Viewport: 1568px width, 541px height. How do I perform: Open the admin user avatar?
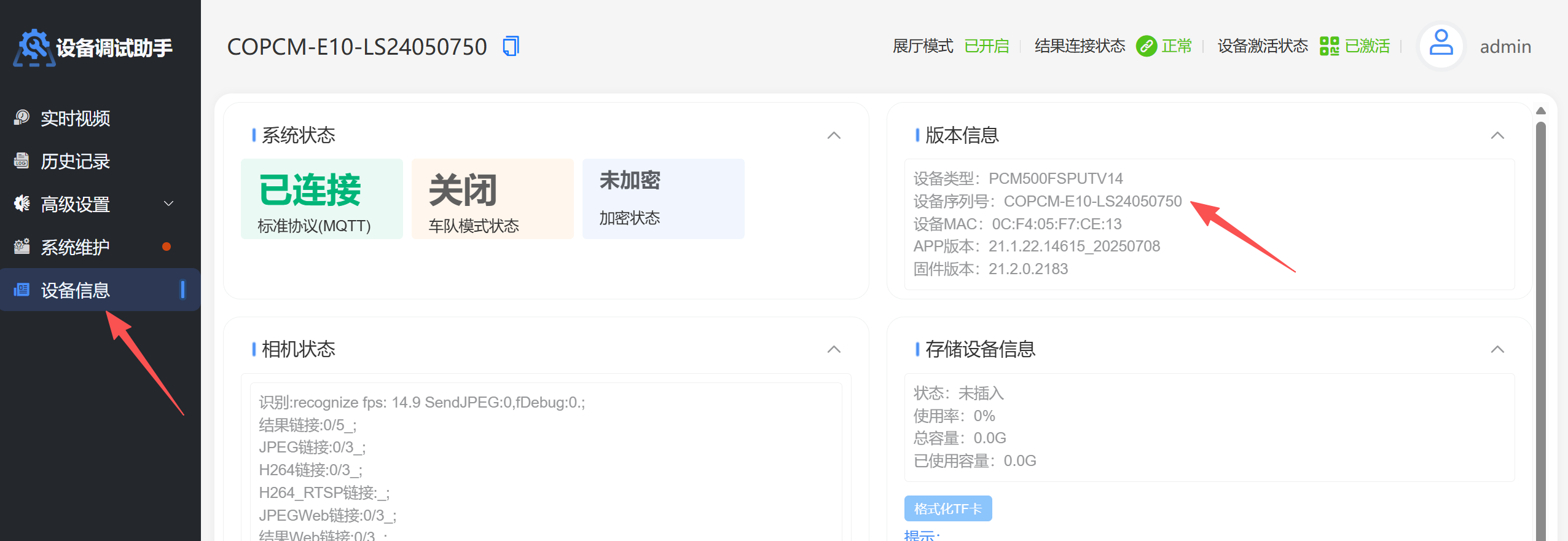click(x=1441, y=46)
